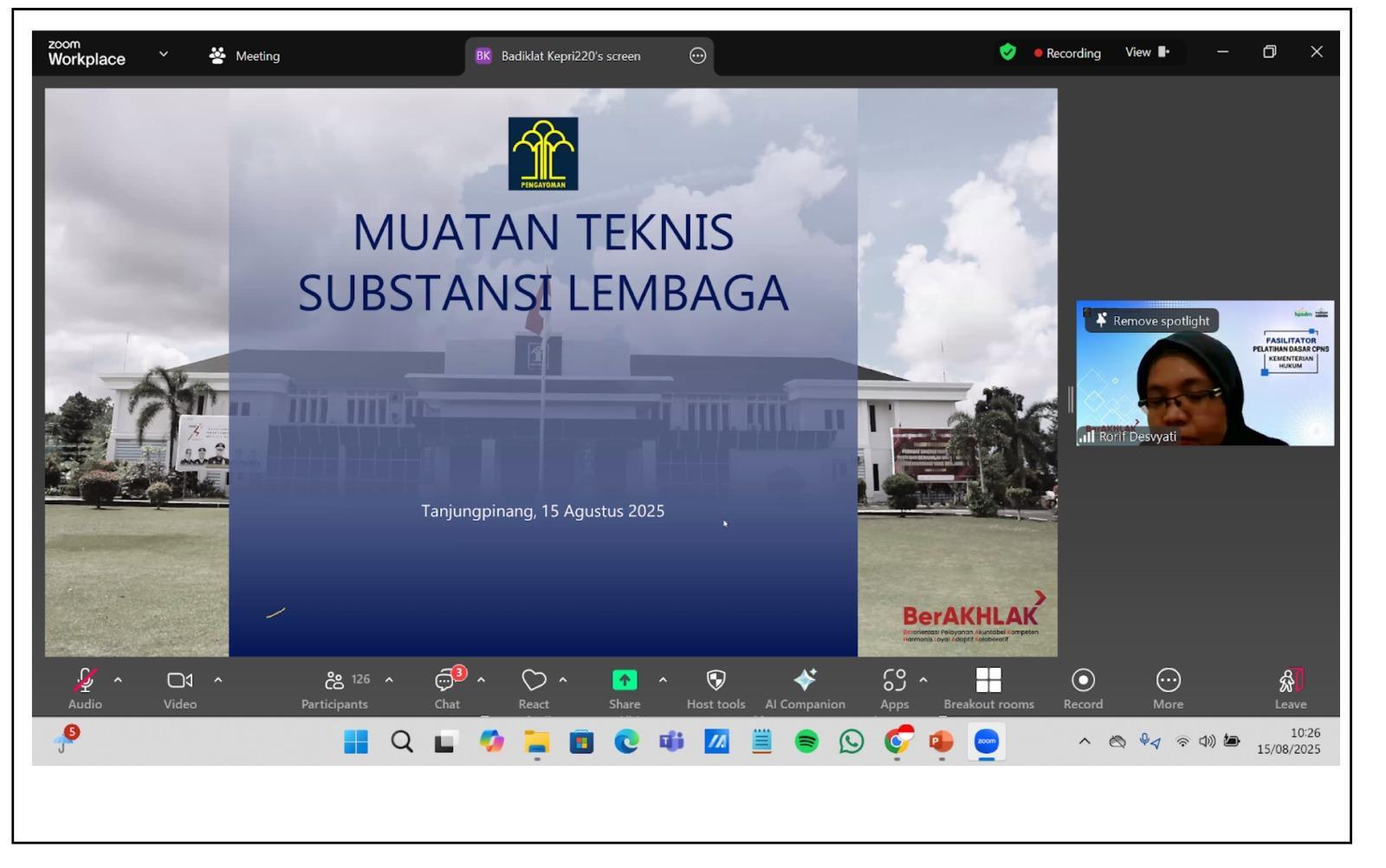Open the Apps panel
This screenshot has height=868, width=1386.
[894, 681]
